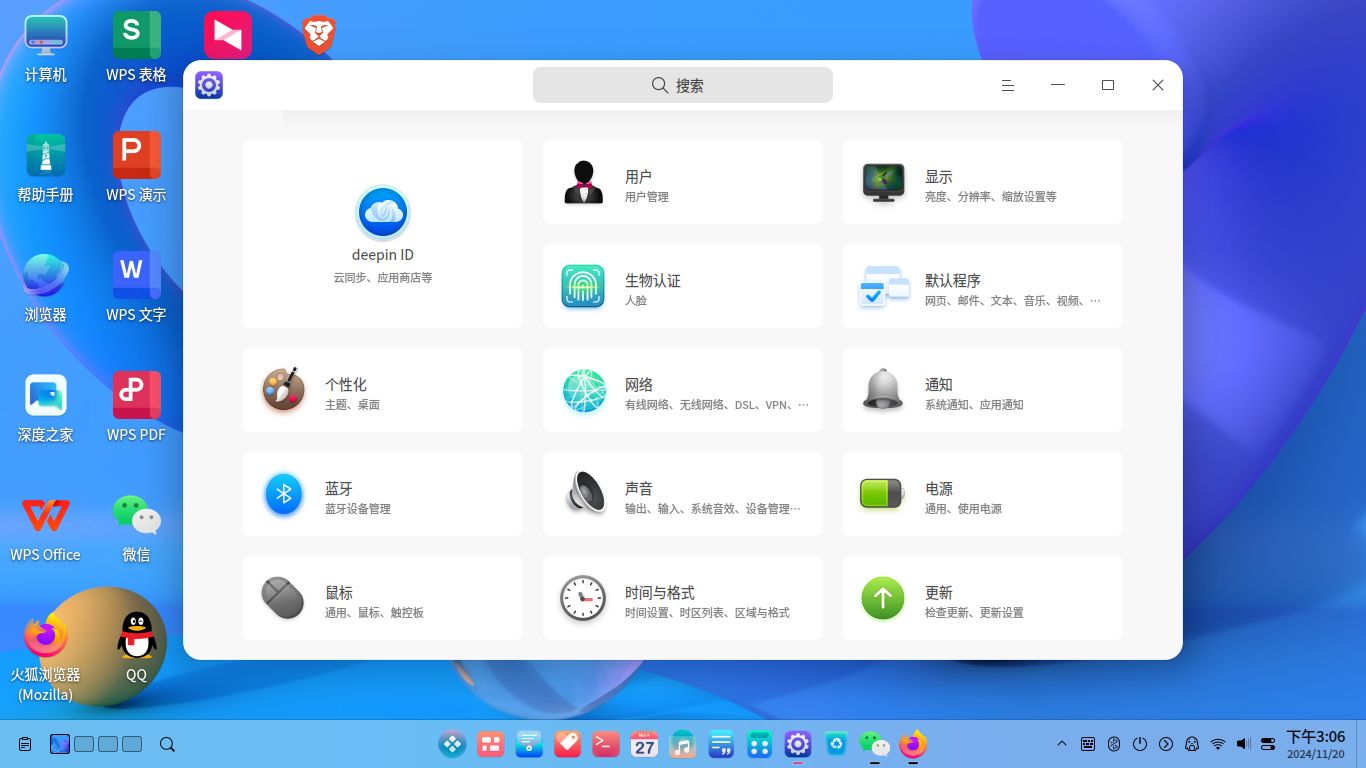Open the Wi-Fi tray icon
The image size is (1366, 768).
[1218, 744]
